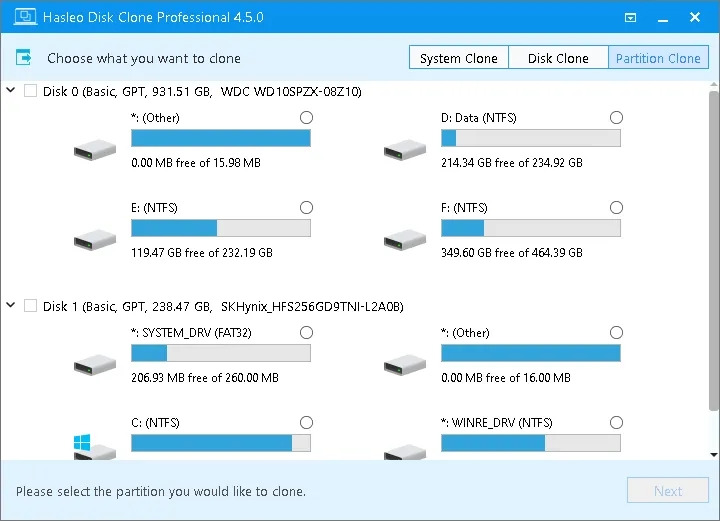Click the C: (NTFS) label
The height and width of the screenshot is (521, 720).
click(x=155, y=423)
